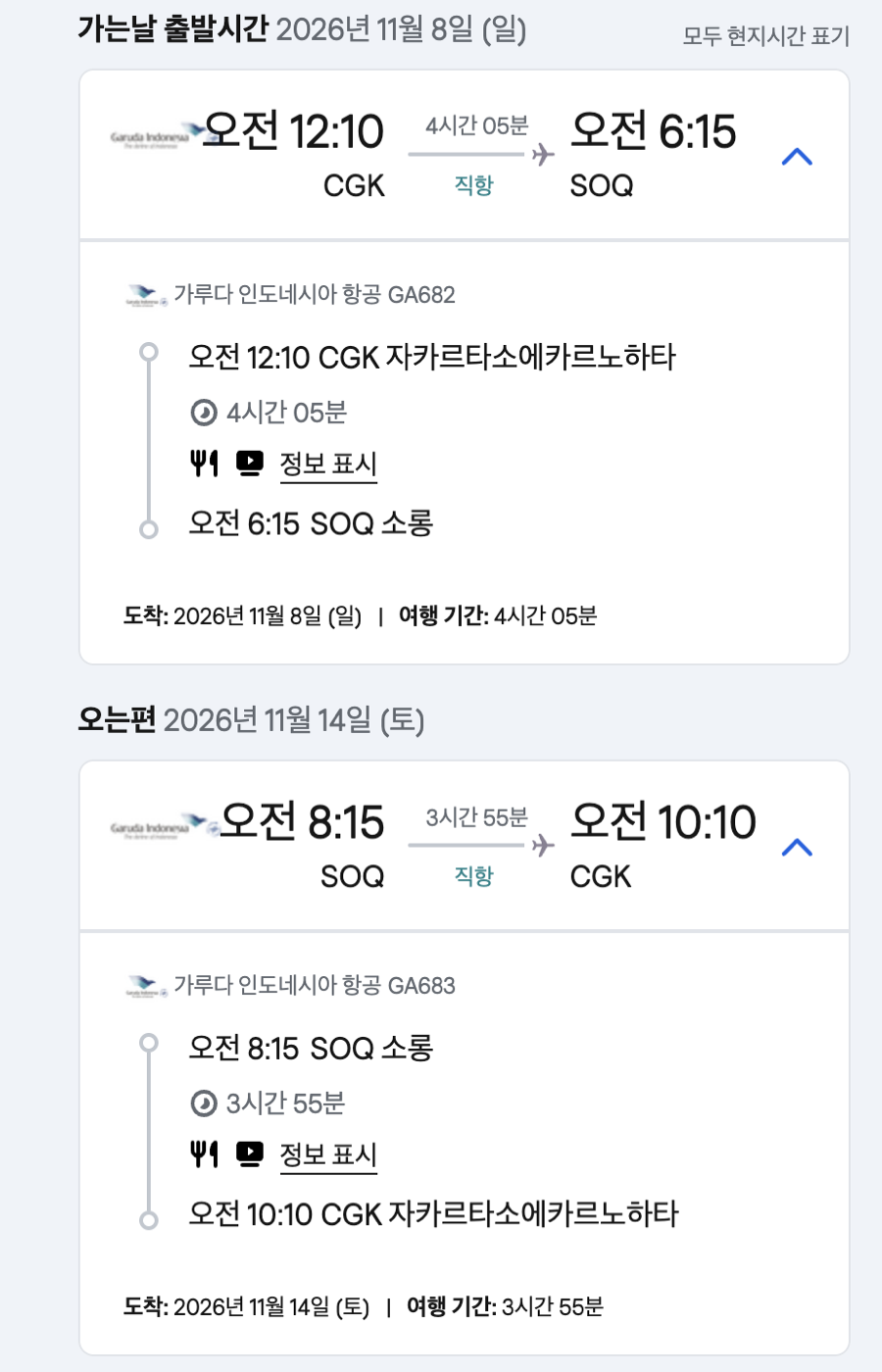882x1372 pixels.
Task: Collapse the return SOQ to CGK flight details
Action: [x=797, y=848]
